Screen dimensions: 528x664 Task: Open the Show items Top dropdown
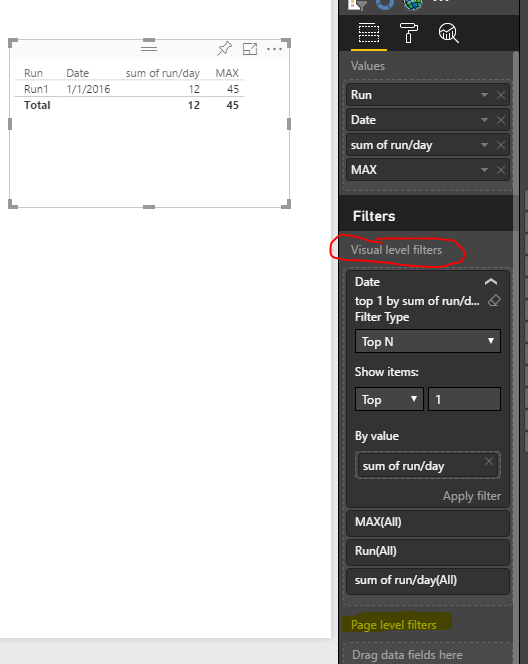[x=389, y=399]
